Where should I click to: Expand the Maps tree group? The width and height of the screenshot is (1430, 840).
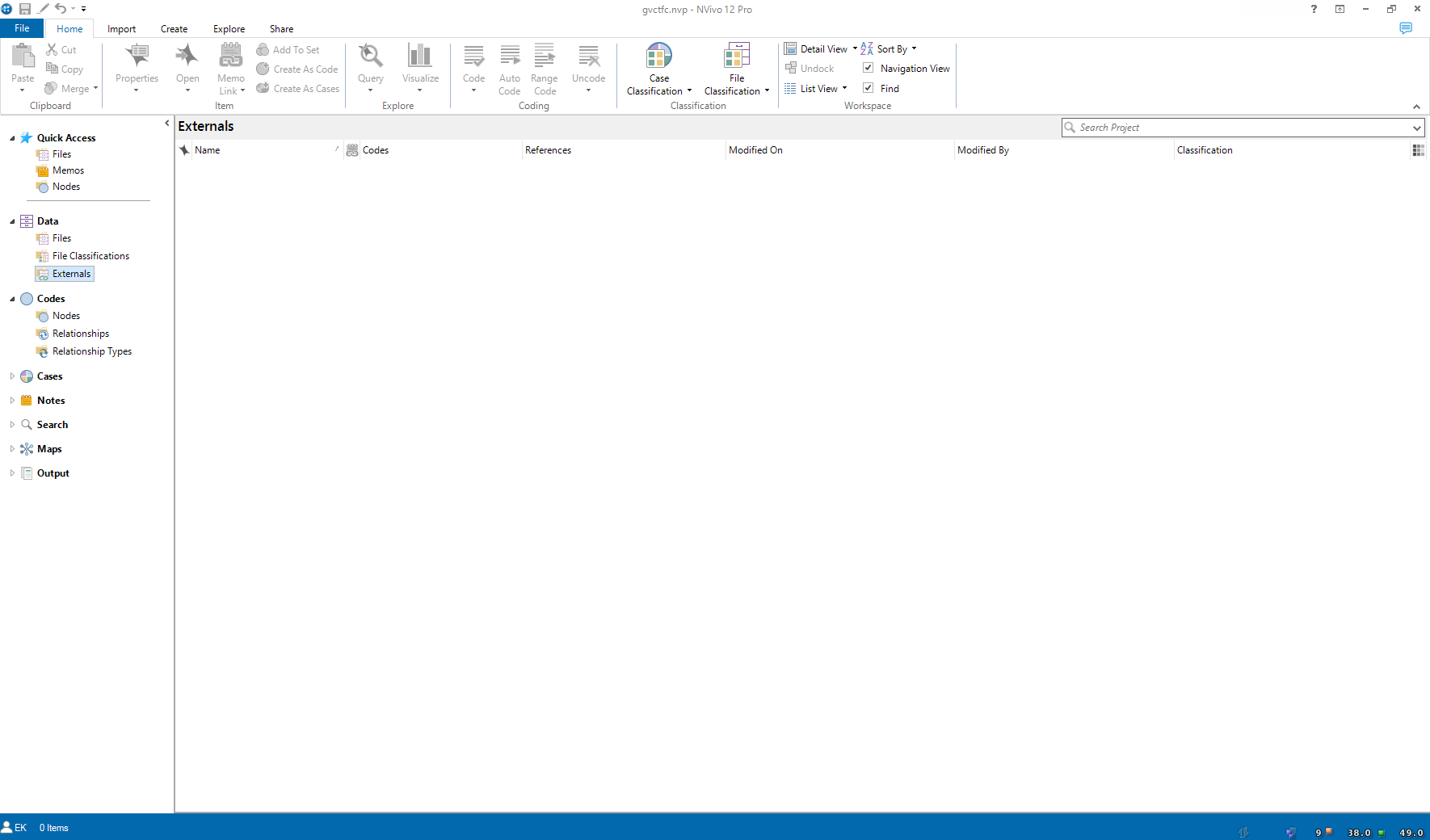click(x=12, y=449)
